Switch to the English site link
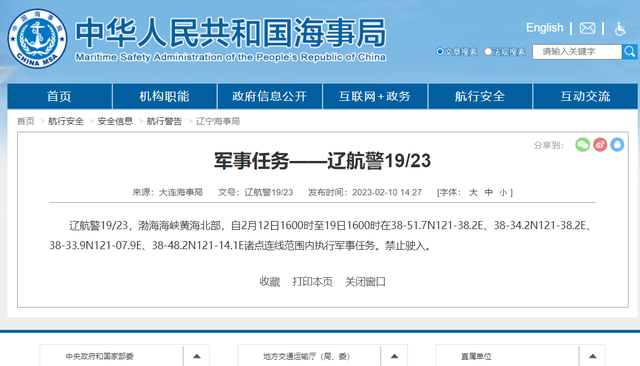Viewport: 640px width, 366px height. (x=544, y=28)
